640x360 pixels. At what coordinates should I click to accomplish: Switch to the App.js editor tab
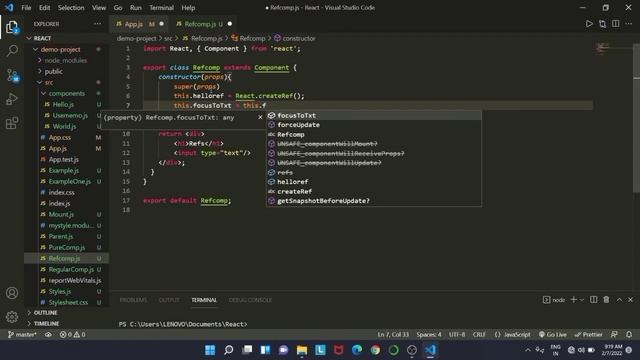pyautogui.click(x=139, y=24)
